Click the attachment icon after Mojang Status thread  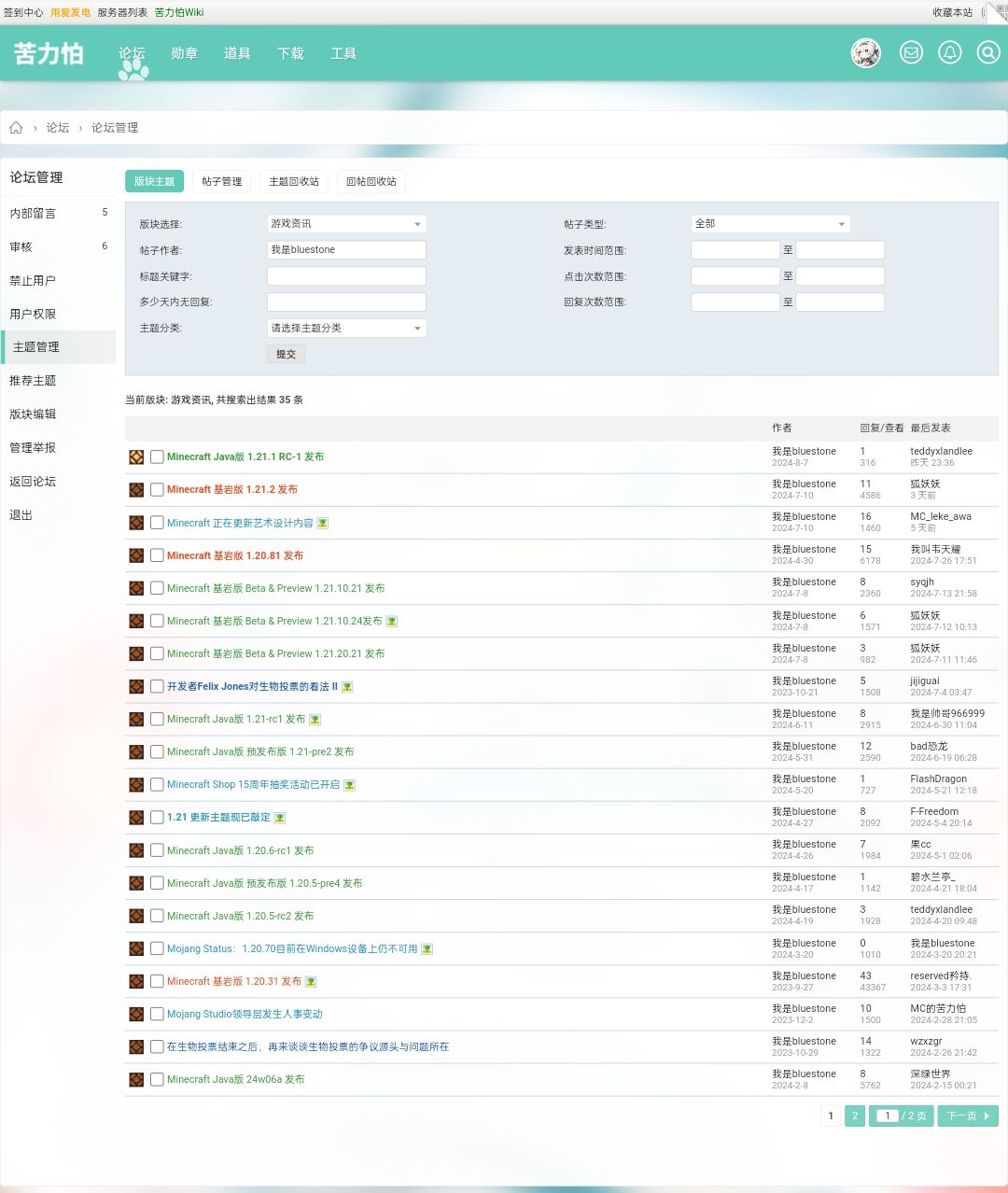427,949
